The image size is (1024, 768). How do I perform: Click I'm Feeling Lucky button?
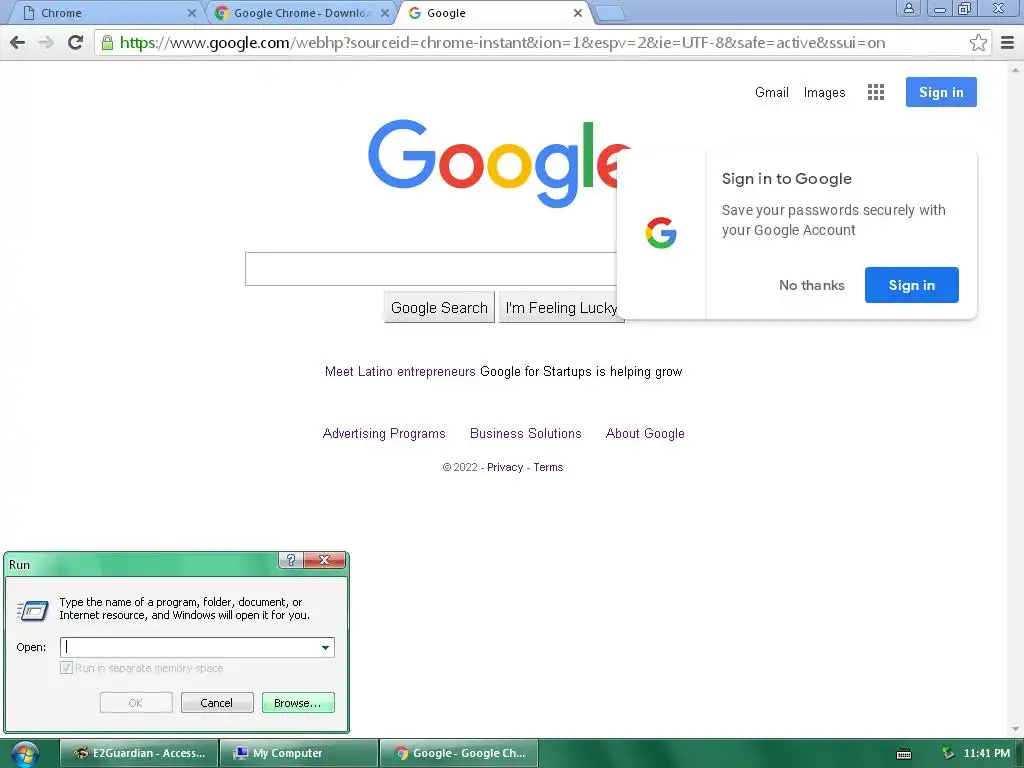pos(561,308)
